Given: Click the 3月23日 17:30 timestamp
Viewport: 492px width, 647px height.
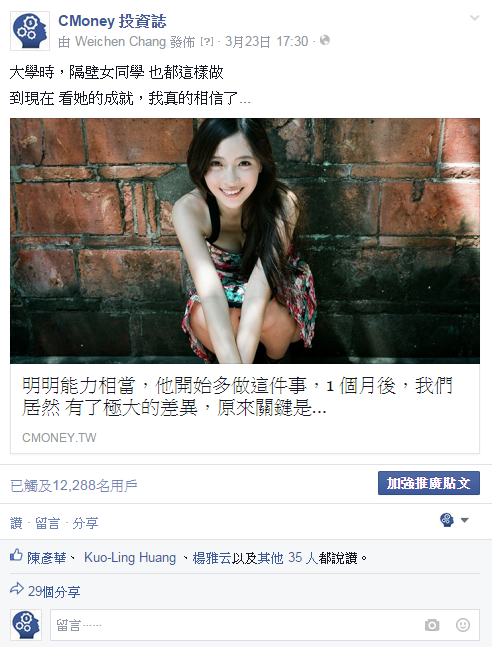Looking at the screenshot, I should [267, 41].
